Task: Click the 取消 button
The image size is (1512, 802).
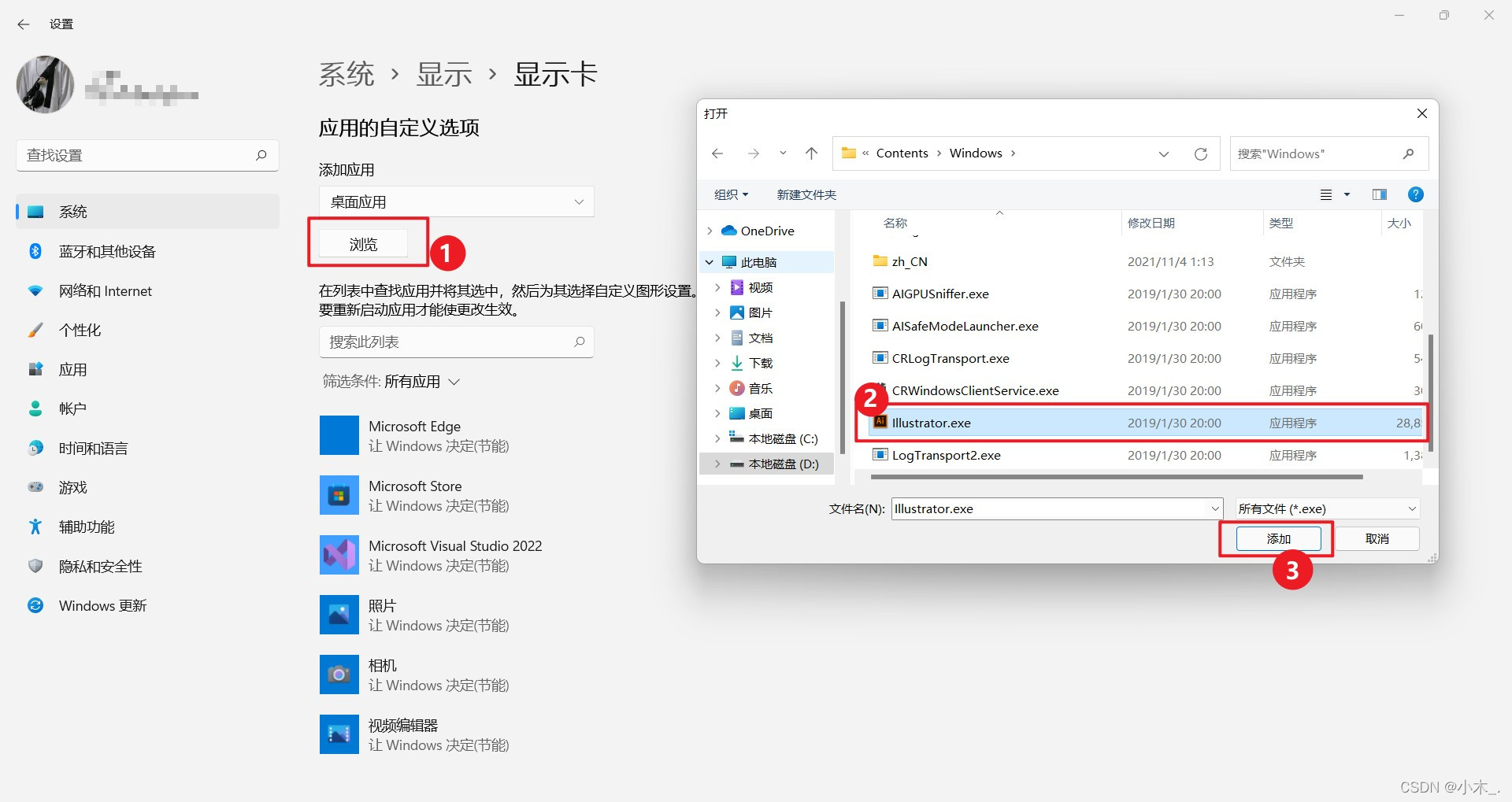Action: click(x=1377, y=538)
